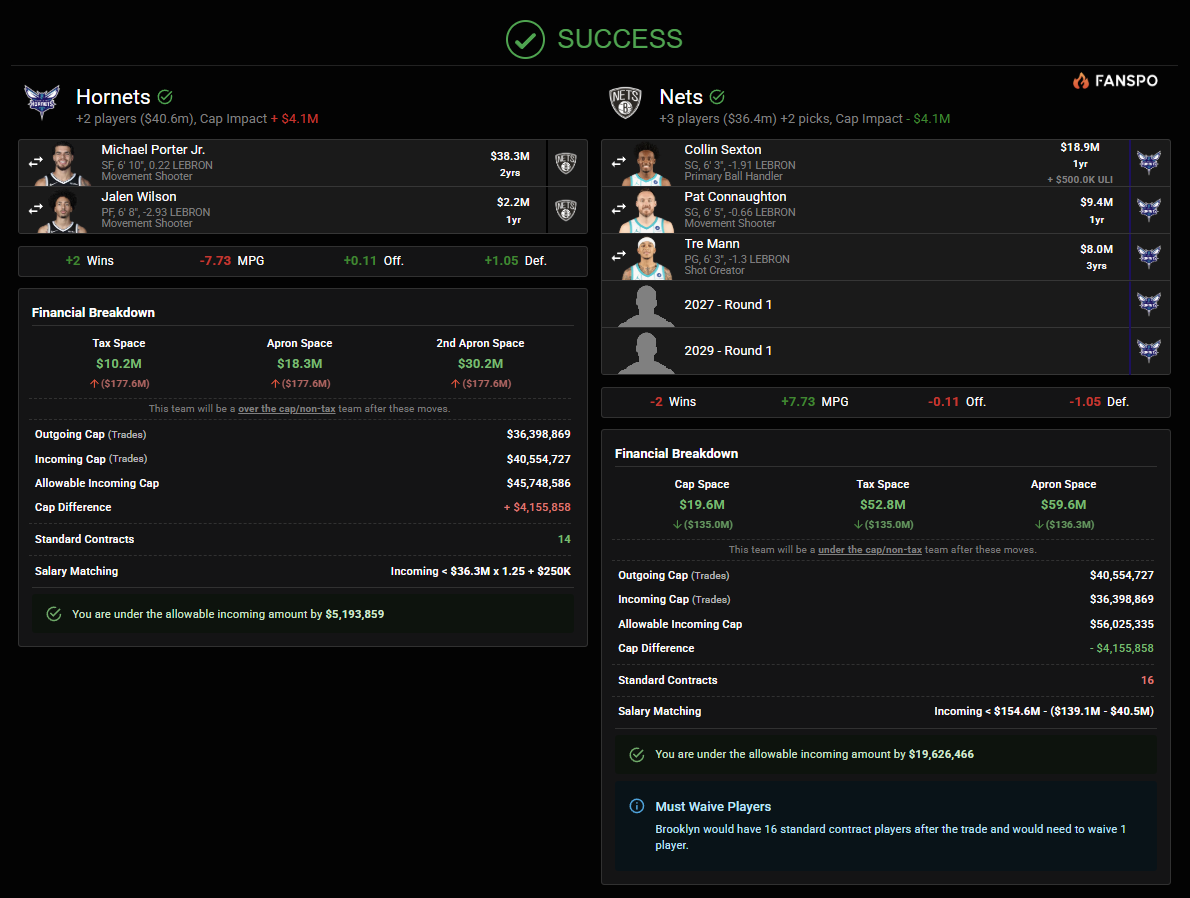Click Nets logo in Michael Porter Jr. row
Screen dimensions: 1190x898
click(566, 163)
